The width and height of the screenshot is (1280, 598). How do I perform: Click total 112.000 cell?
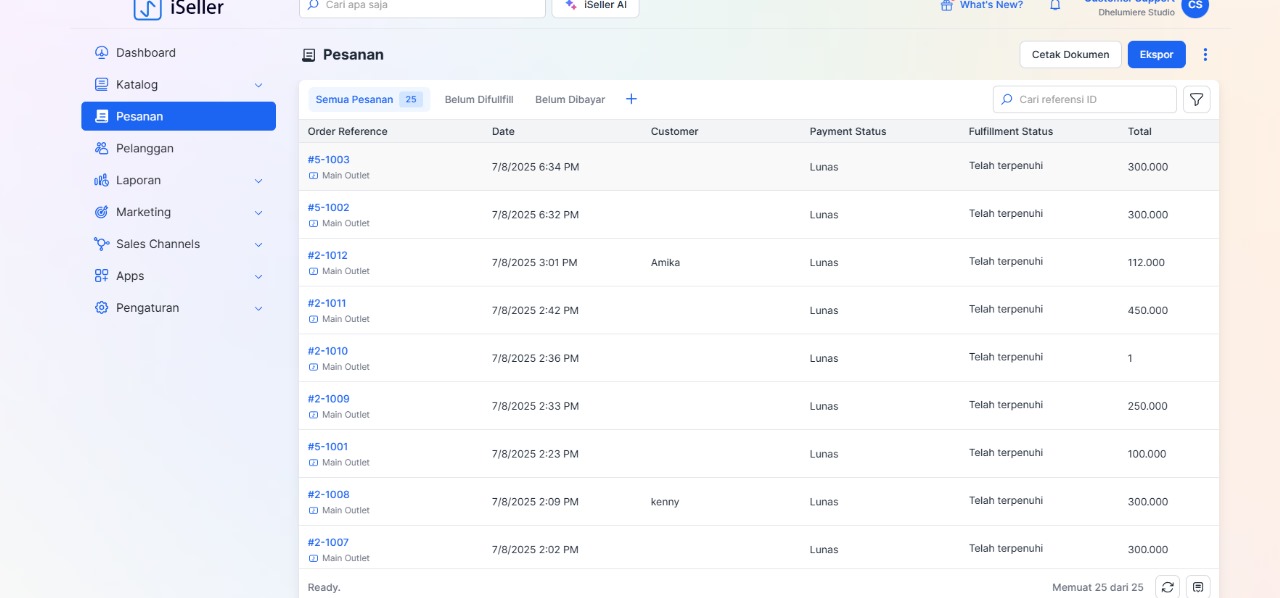tap(1146, 263)
